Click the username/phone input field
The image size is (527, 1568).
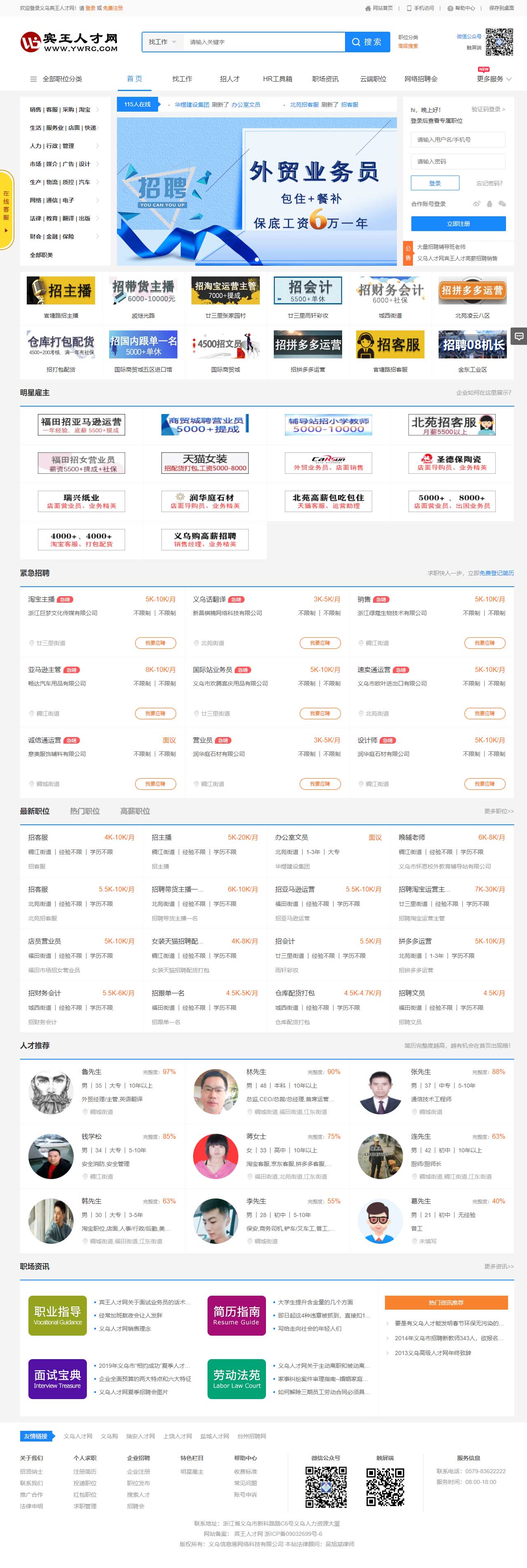tap(458, 140)
